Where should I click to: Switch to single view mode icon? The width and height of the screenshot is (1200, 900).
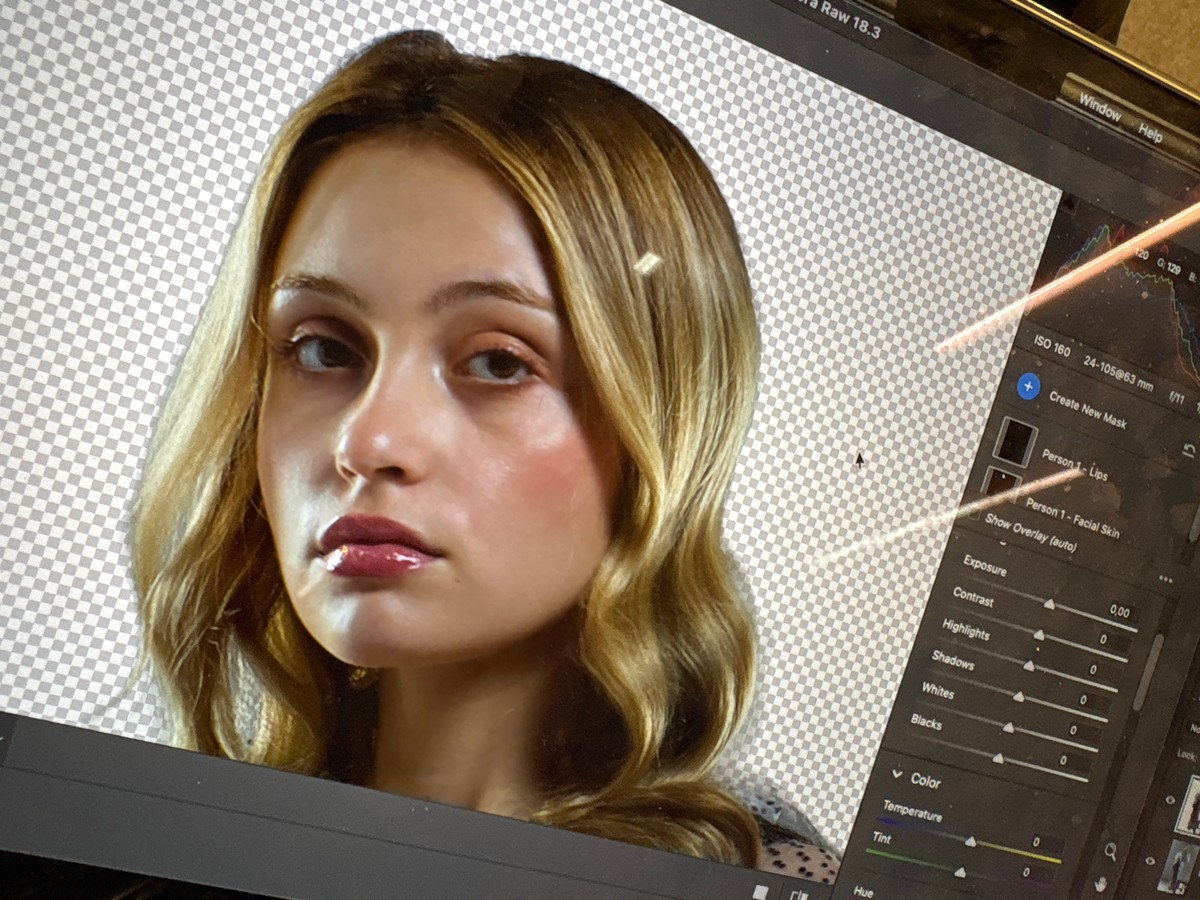pos(761,892)
